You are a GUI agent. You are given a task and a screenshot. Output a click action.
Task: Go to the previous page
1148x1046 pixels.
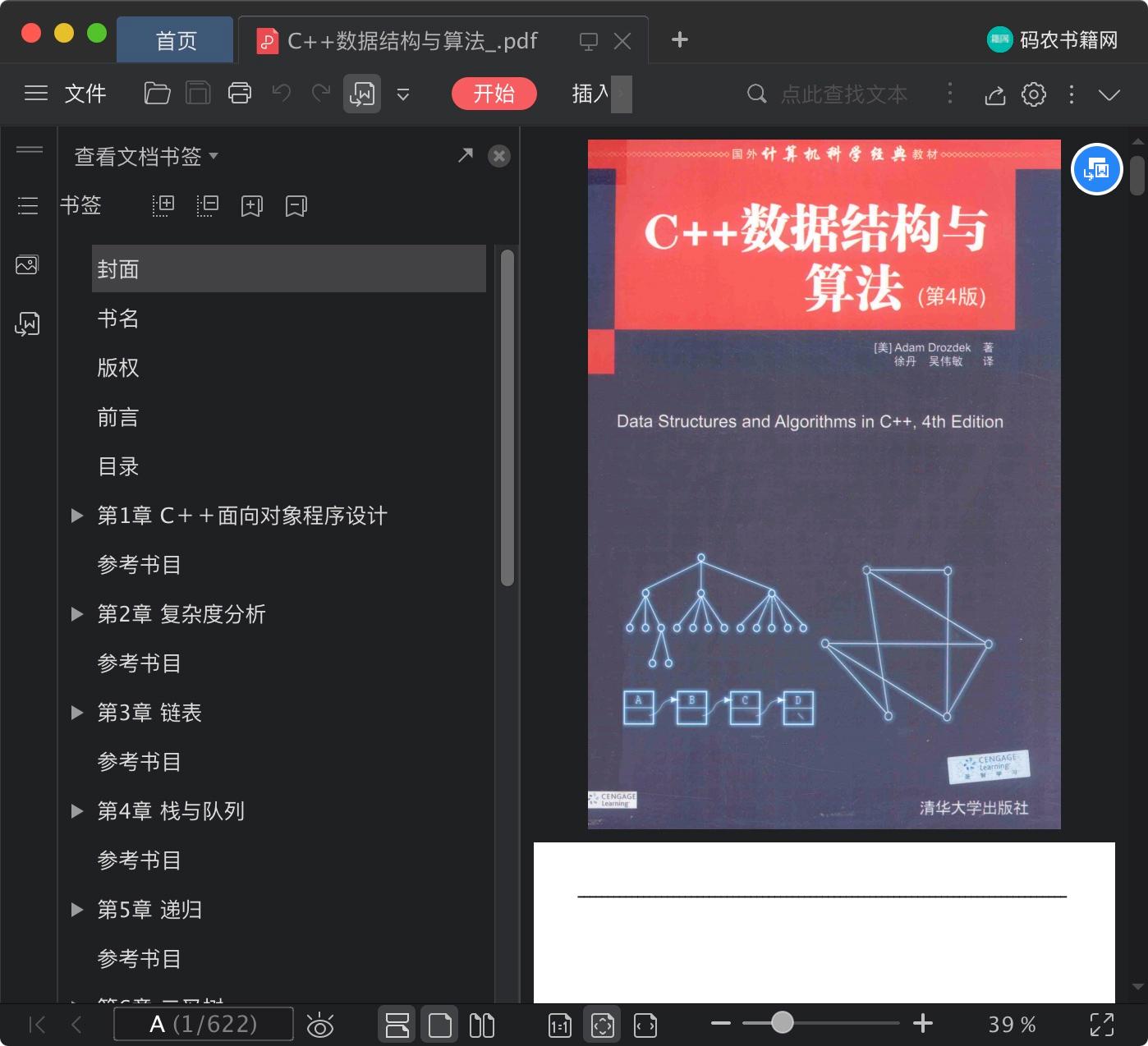pyautogui.click(x=76, y=1024)
